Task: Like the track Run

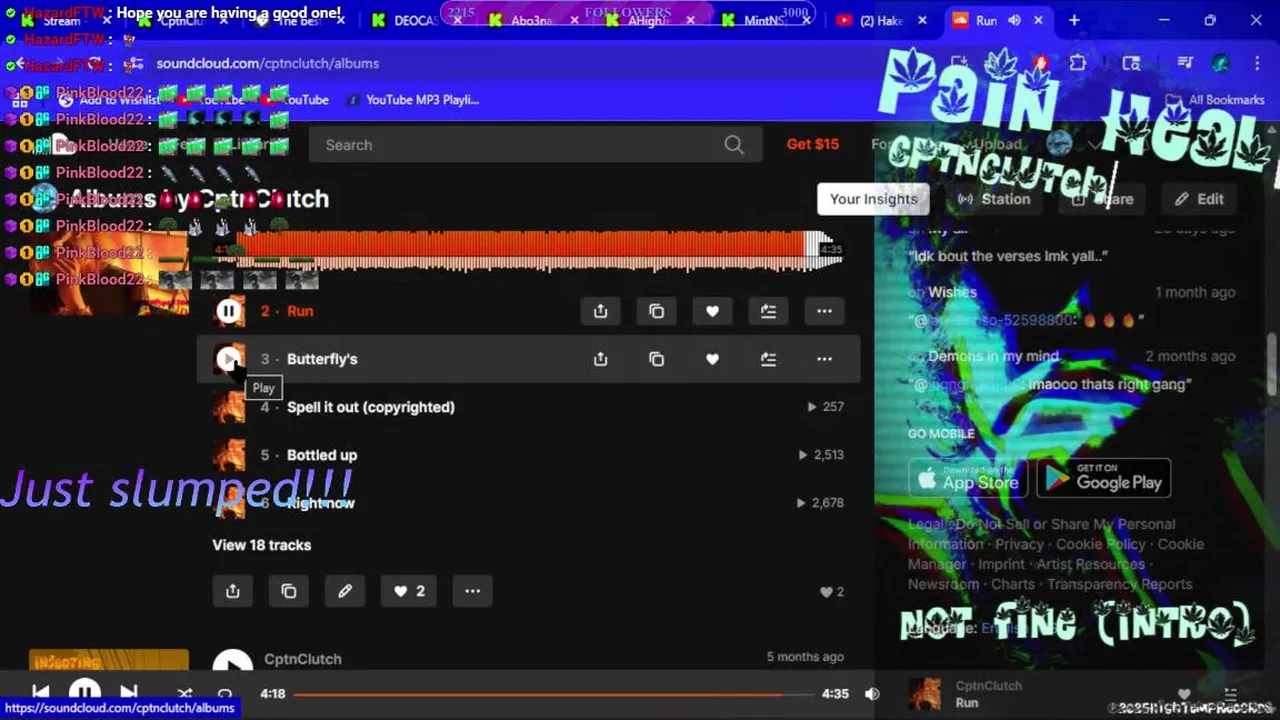Action: click(712, 311)
